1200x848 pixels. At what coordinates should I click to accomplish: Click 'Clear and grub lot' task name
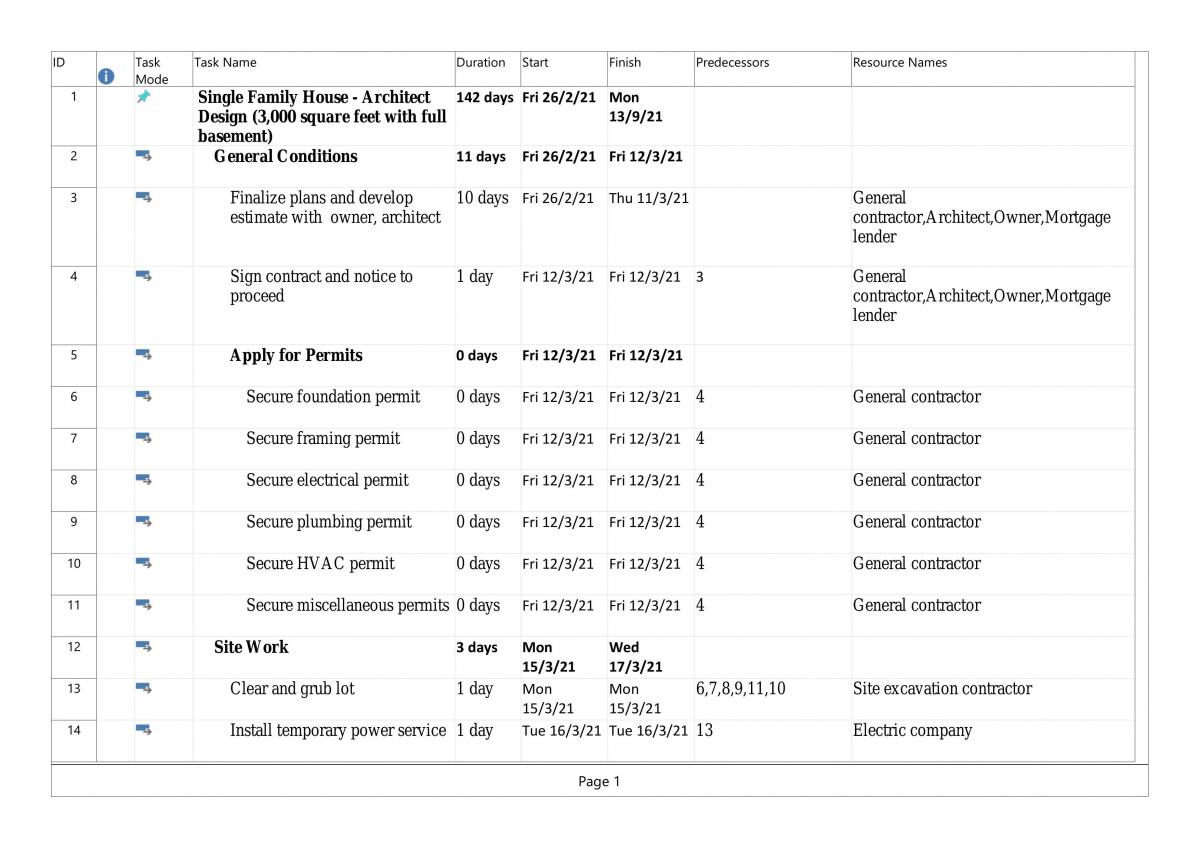click(x=292, y=688)
